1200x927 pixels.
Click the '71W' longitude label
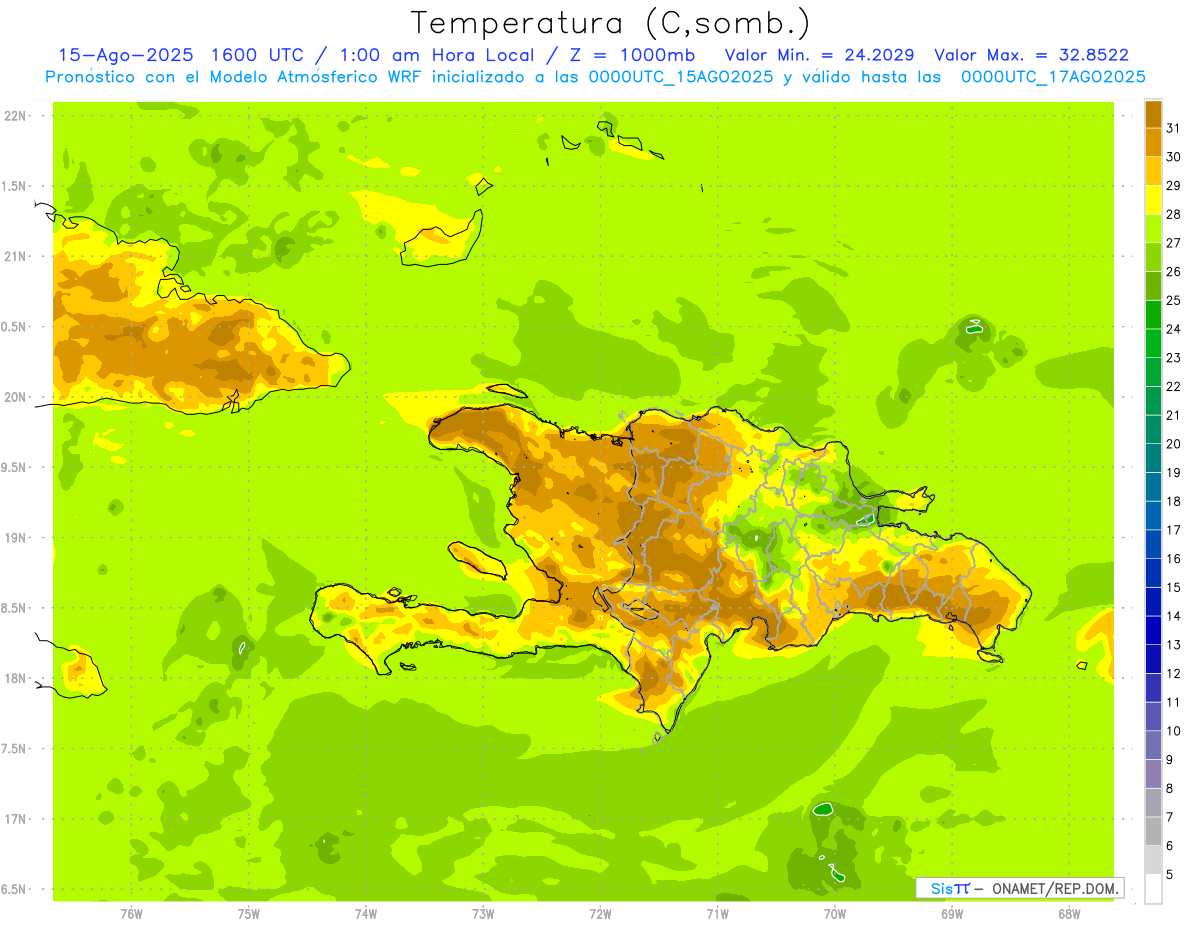[x=717, y=914]
